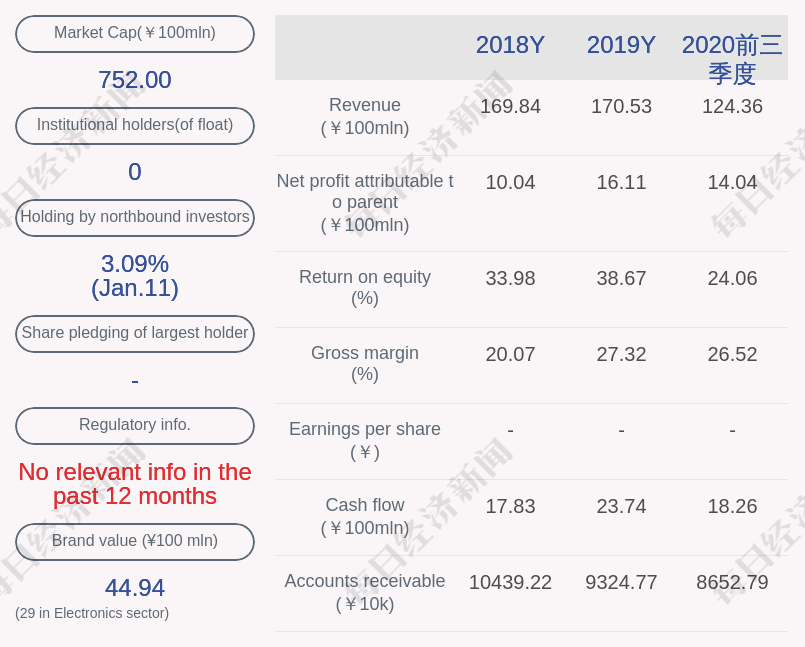Select the Revenue row label
This screenshot has height=647, width=805.
click(x=365, y=117)
